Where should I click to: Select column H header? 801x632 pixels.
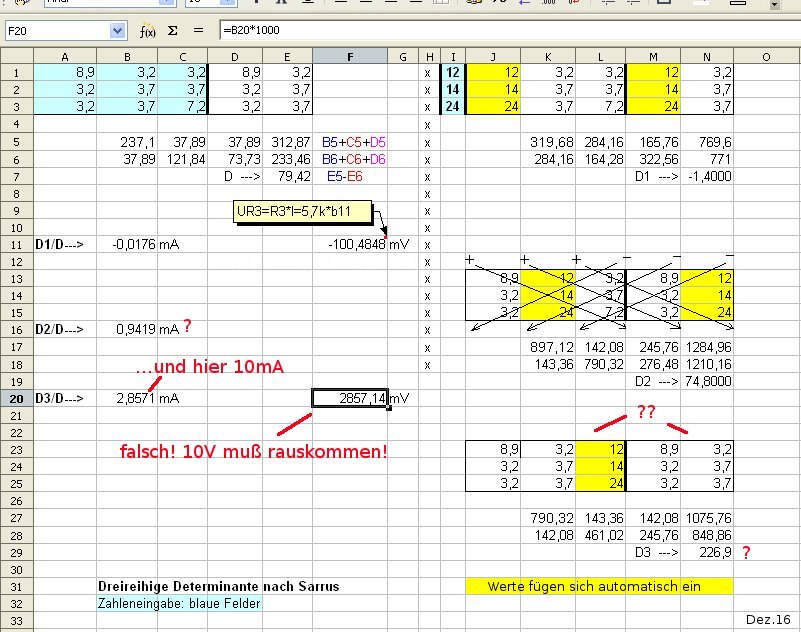tap(429, 56)
